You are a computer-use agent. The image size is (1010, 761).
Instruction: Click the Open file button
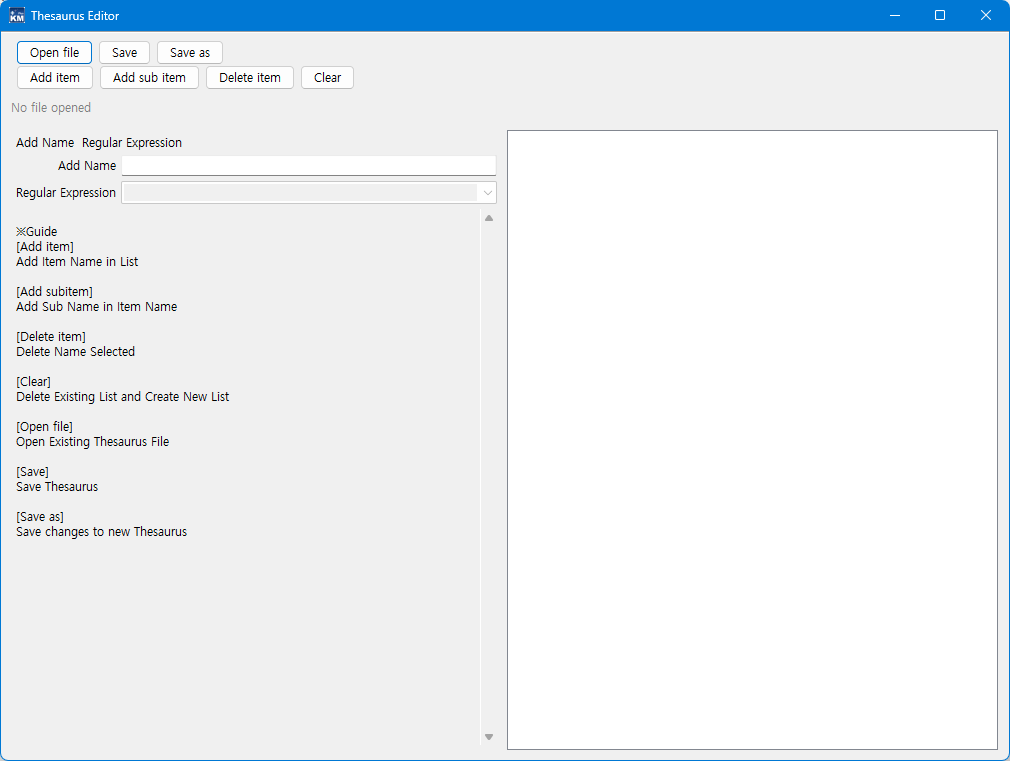click(54, 53)
